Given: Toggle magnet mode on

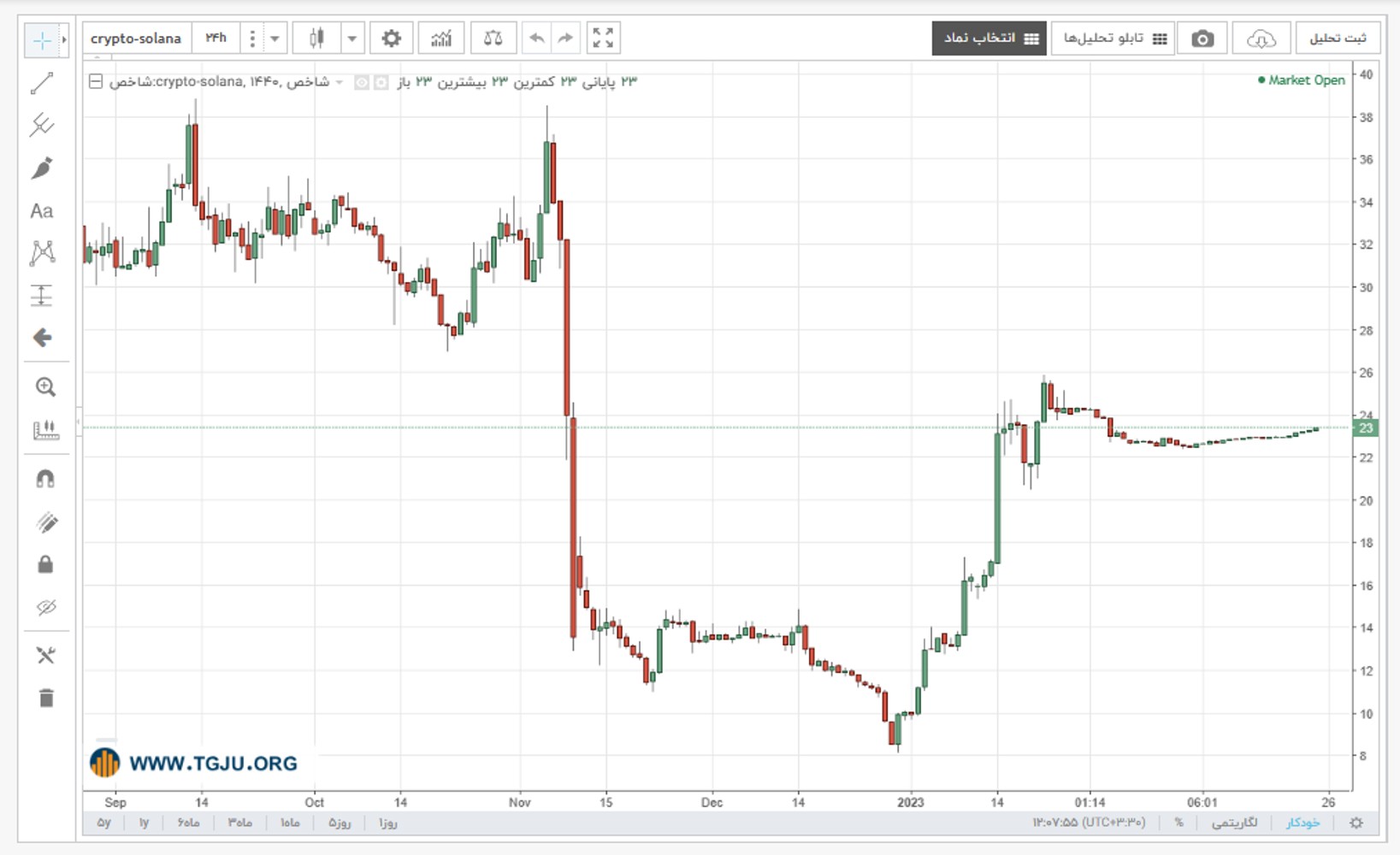Looking at the screenshot, I should (45, 479).
